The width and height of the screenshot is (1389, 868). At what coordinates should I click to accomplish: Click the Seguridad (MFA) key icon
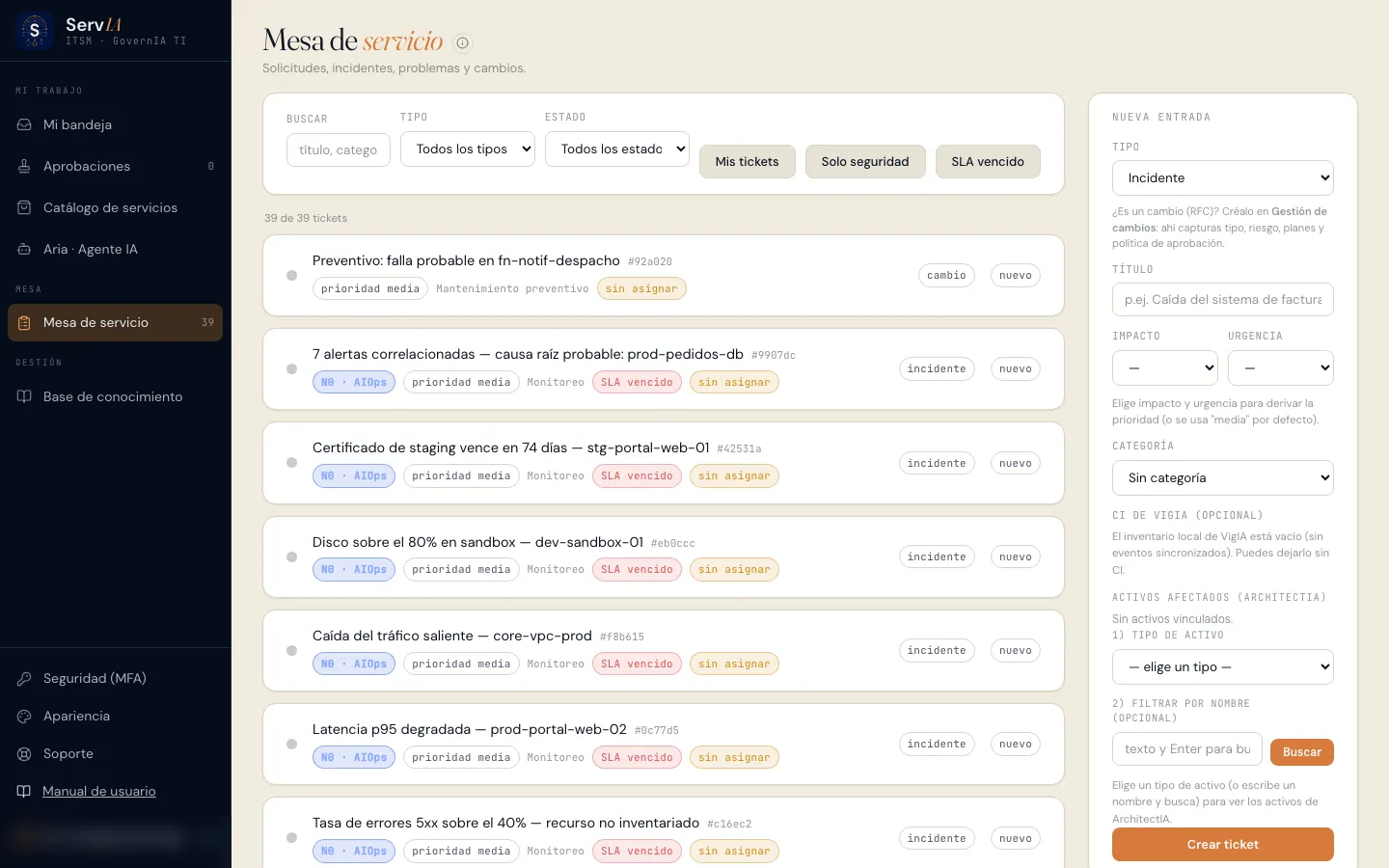pyautogui.click(x=24, y=678)
